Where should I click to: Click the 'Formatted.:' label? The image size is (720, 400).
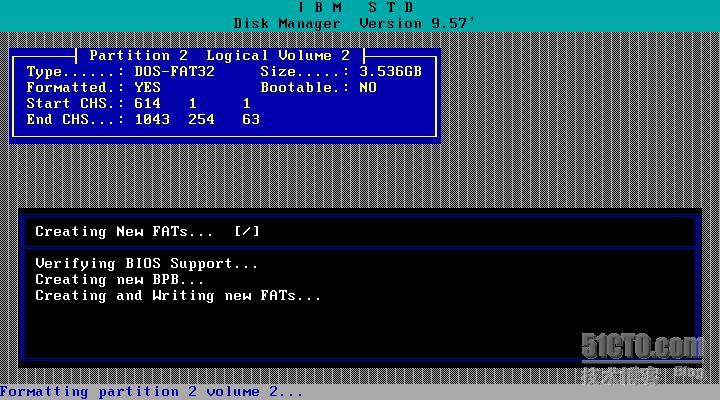[75, 87]
